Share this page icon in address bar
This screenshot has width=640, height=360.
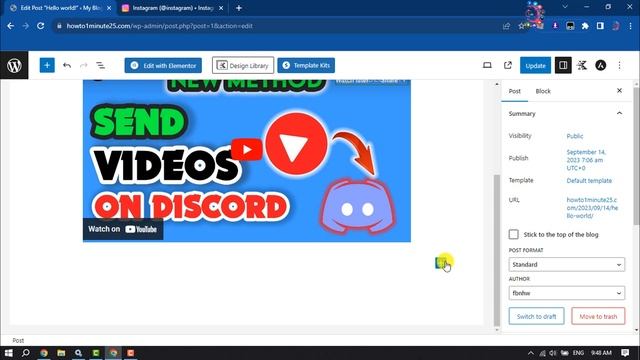coord(507,26)
